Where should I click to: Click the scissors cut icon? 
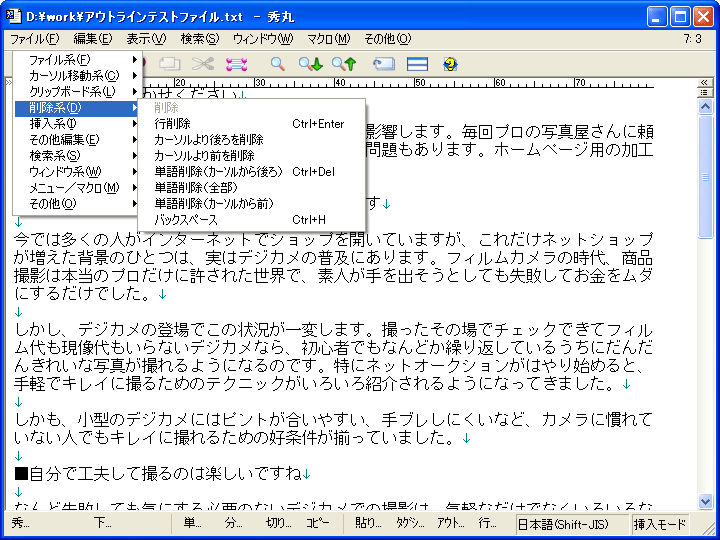click(x=203, y=64)
